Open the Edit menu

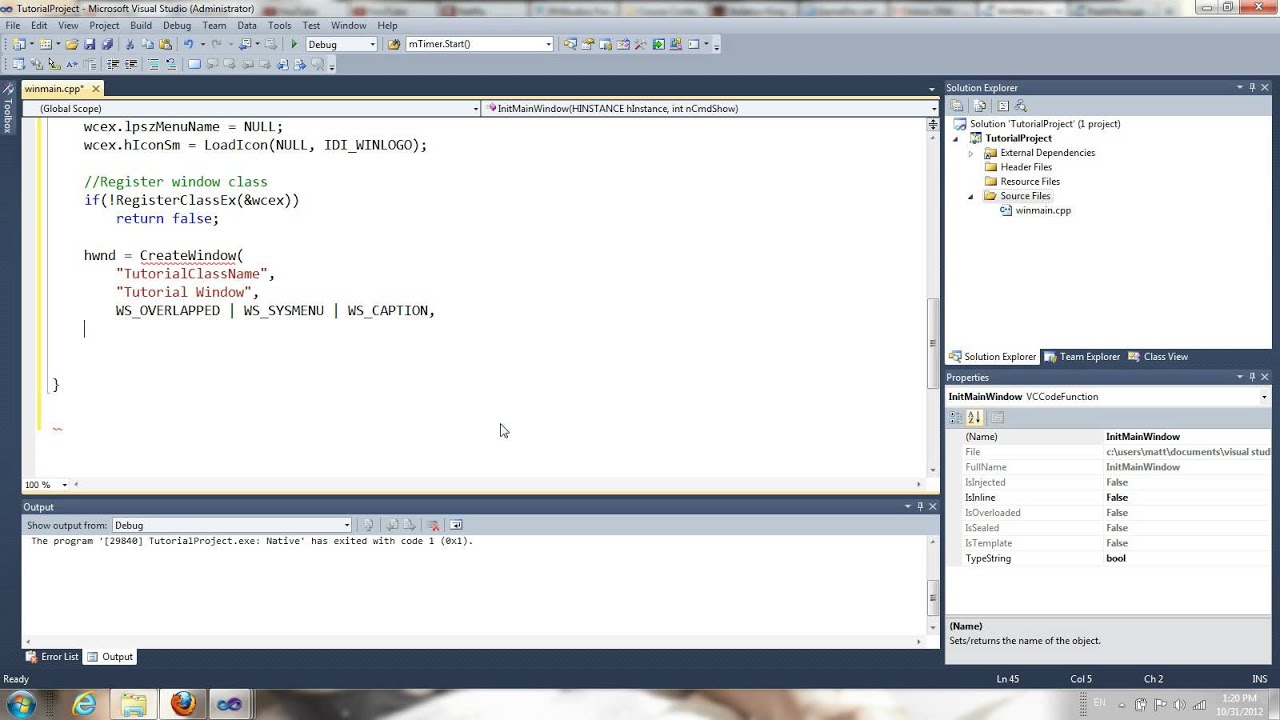pos(39,25)
